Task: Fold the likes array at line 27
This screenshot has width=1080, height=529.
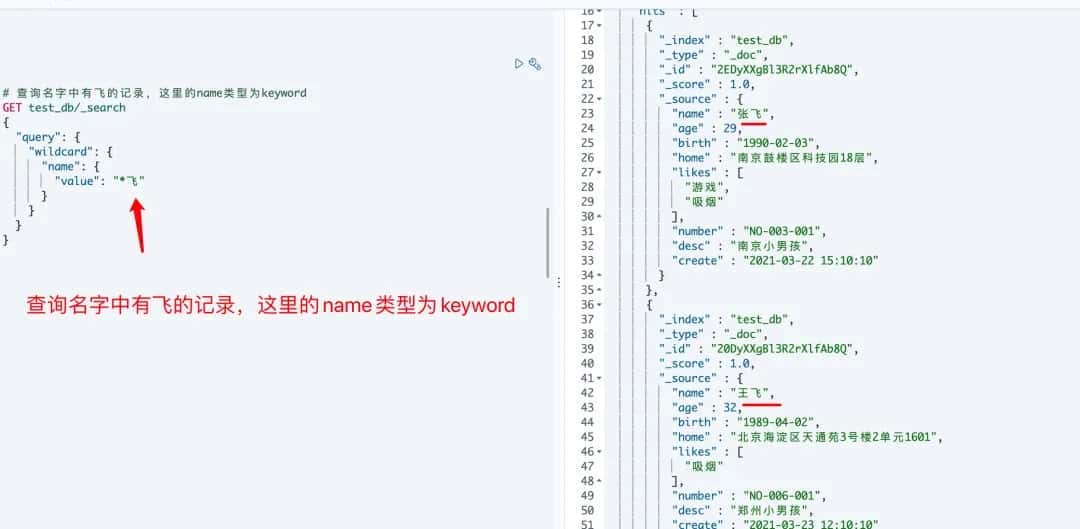Action: (x=599, y=172)
